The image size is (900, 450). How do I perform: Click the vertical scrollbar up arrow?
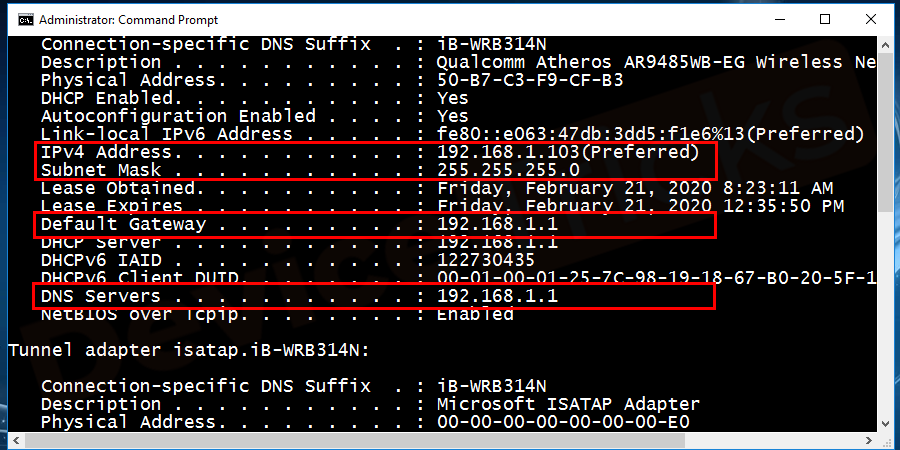tap(886, 43)
